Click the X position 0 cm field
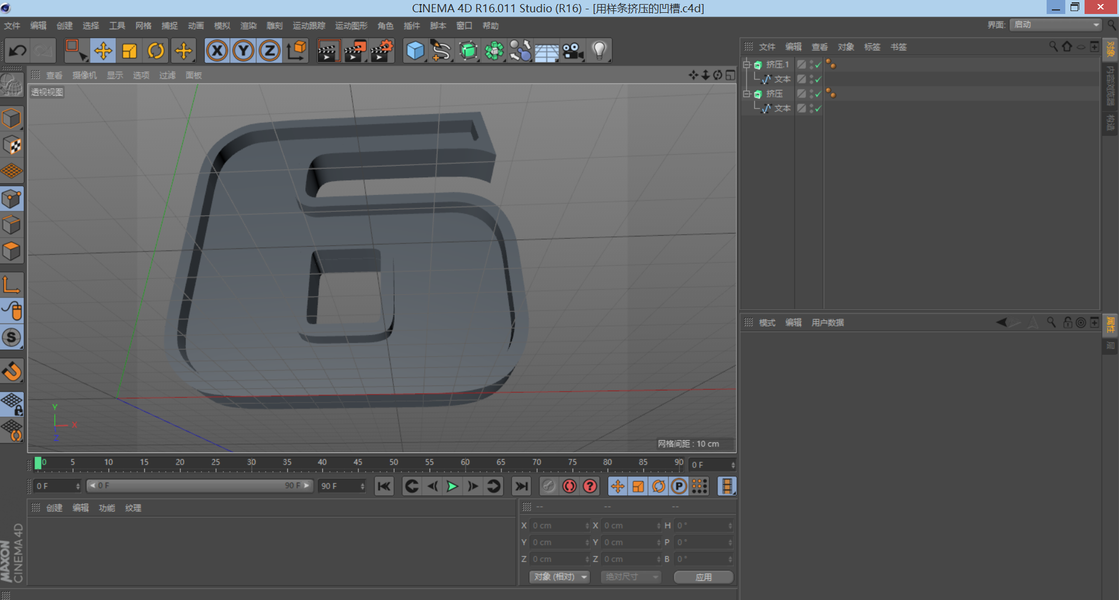This screenshot has height=600, width=1119. pos(556,525)
